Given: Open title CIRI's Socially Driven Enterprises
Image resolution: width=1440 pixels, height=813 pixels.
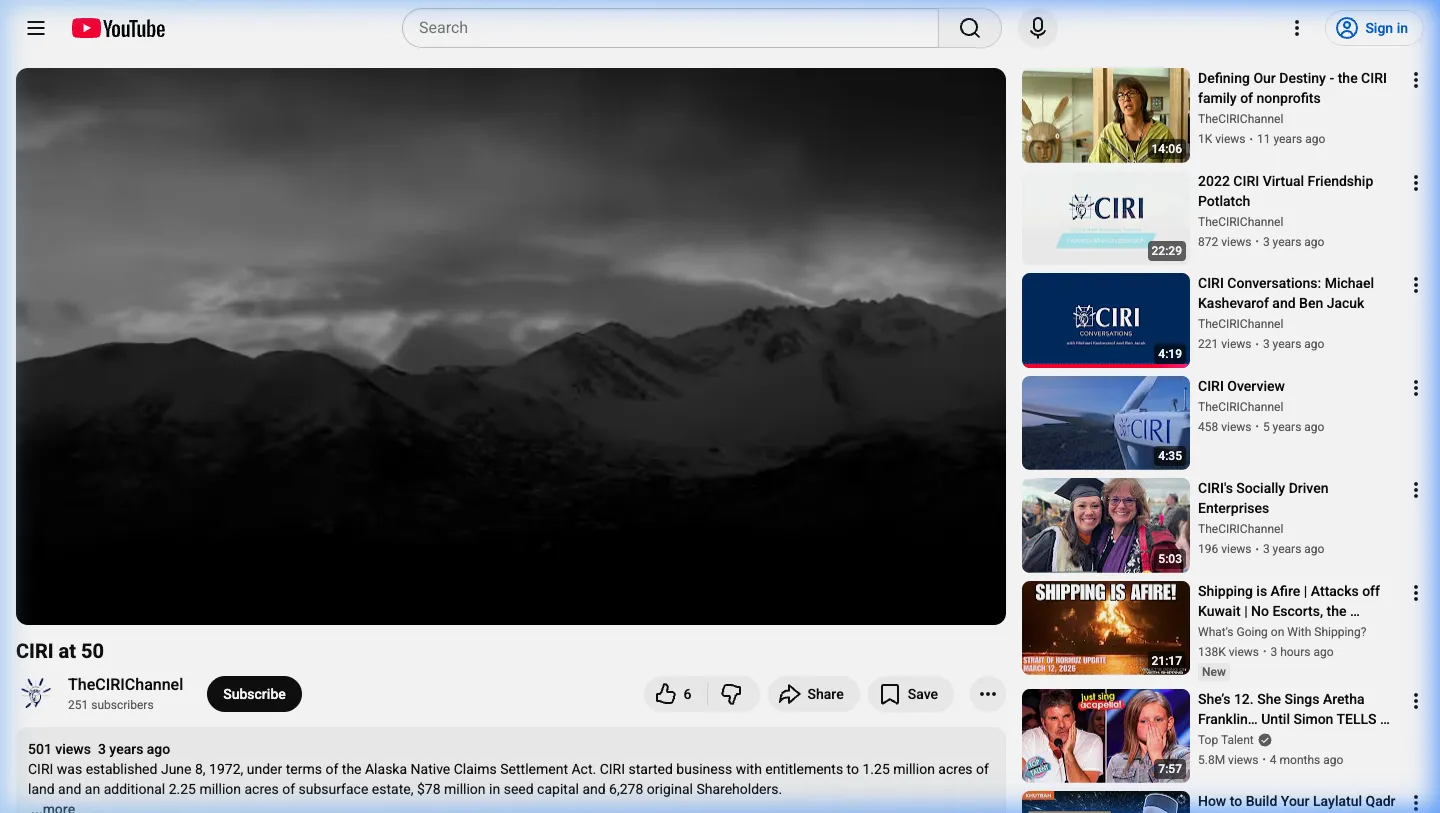Looking at the screenshot, I should pyautogui.click(x=1263, y=498).
